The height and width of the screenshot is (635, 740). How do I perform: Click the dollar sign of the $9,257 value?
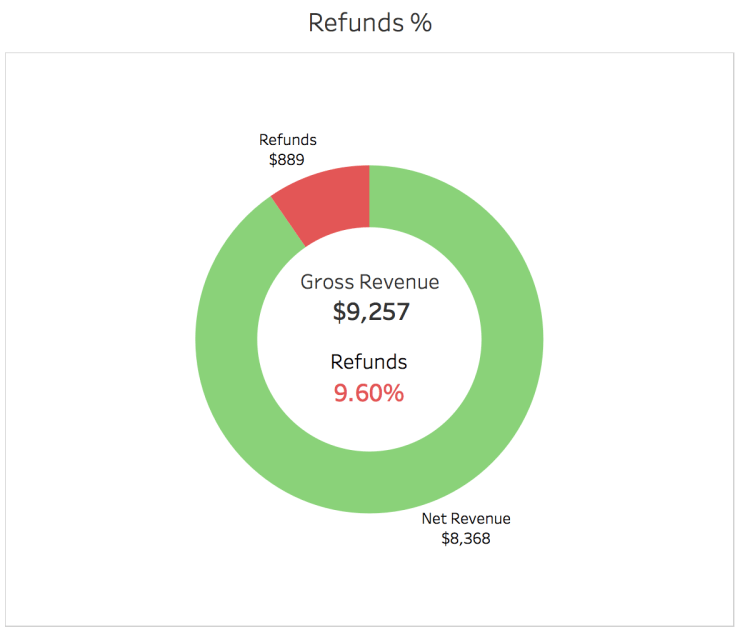(x=340, y=312)
